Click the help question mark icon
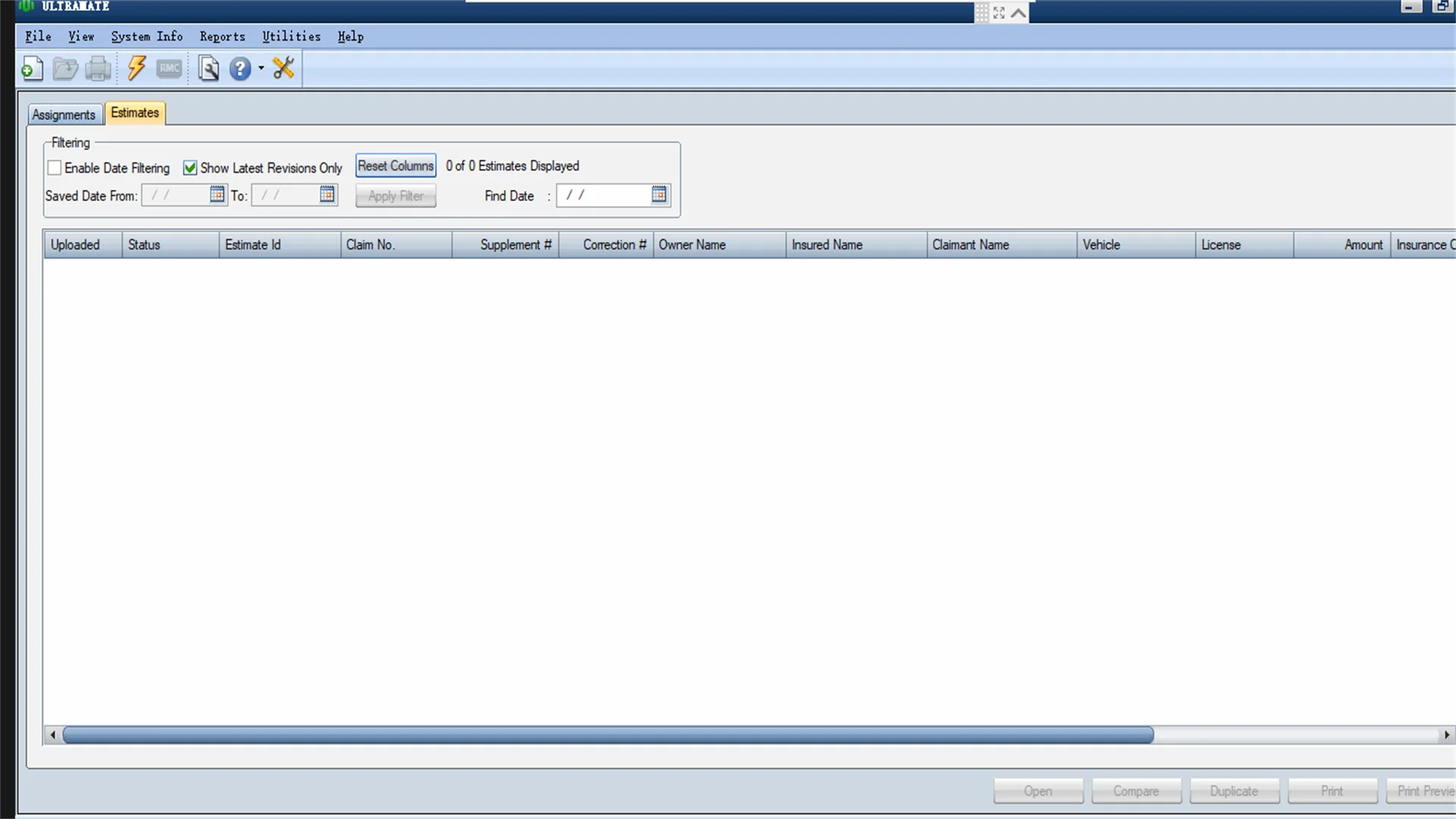 [241, 67]
